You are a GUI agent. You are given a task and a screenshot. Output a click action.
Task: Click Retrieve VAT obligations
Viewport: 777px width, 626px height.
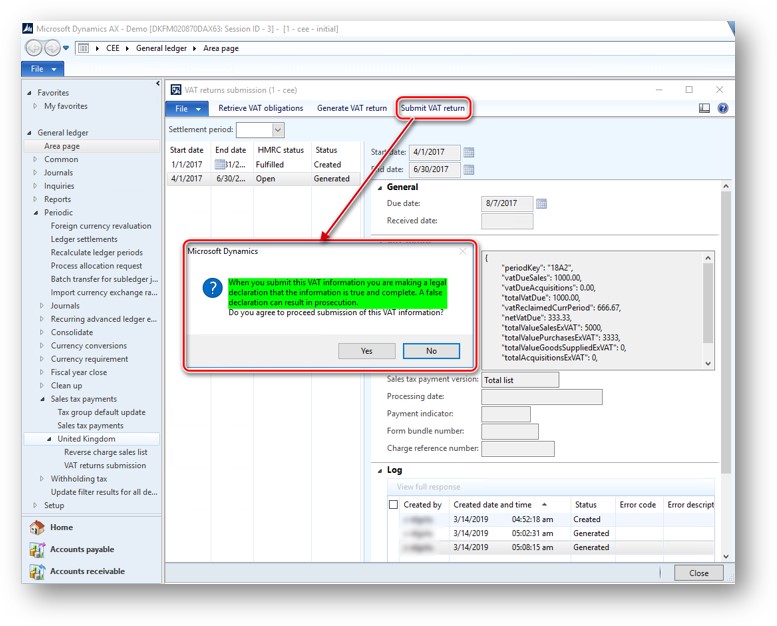point(261,108)
